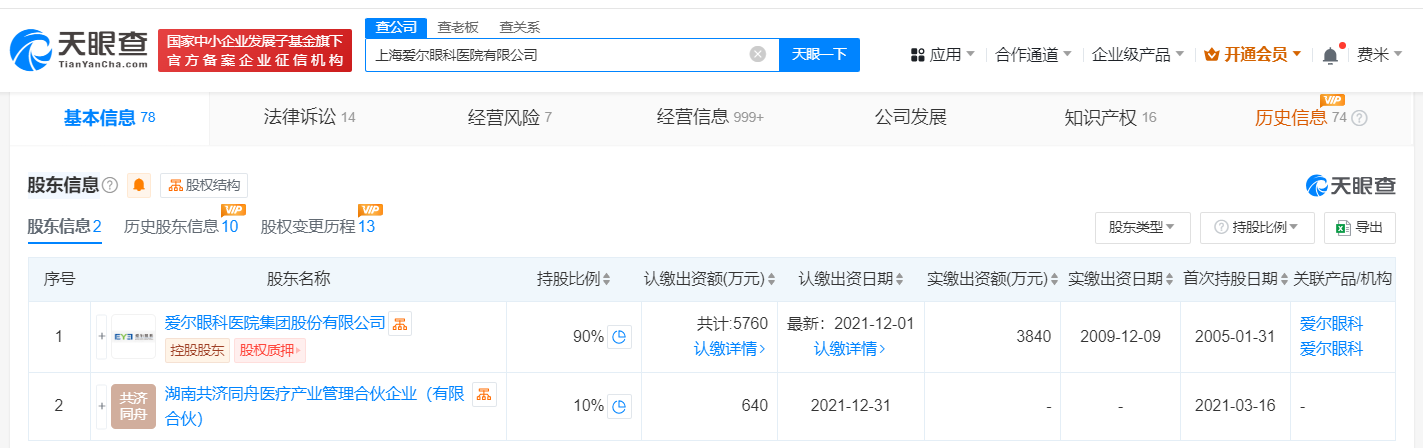This screenshot has height=448, width=1423.
Task: Click pie chart icon beside 90%
Action: pyautogui.click(x=620, y=337)
